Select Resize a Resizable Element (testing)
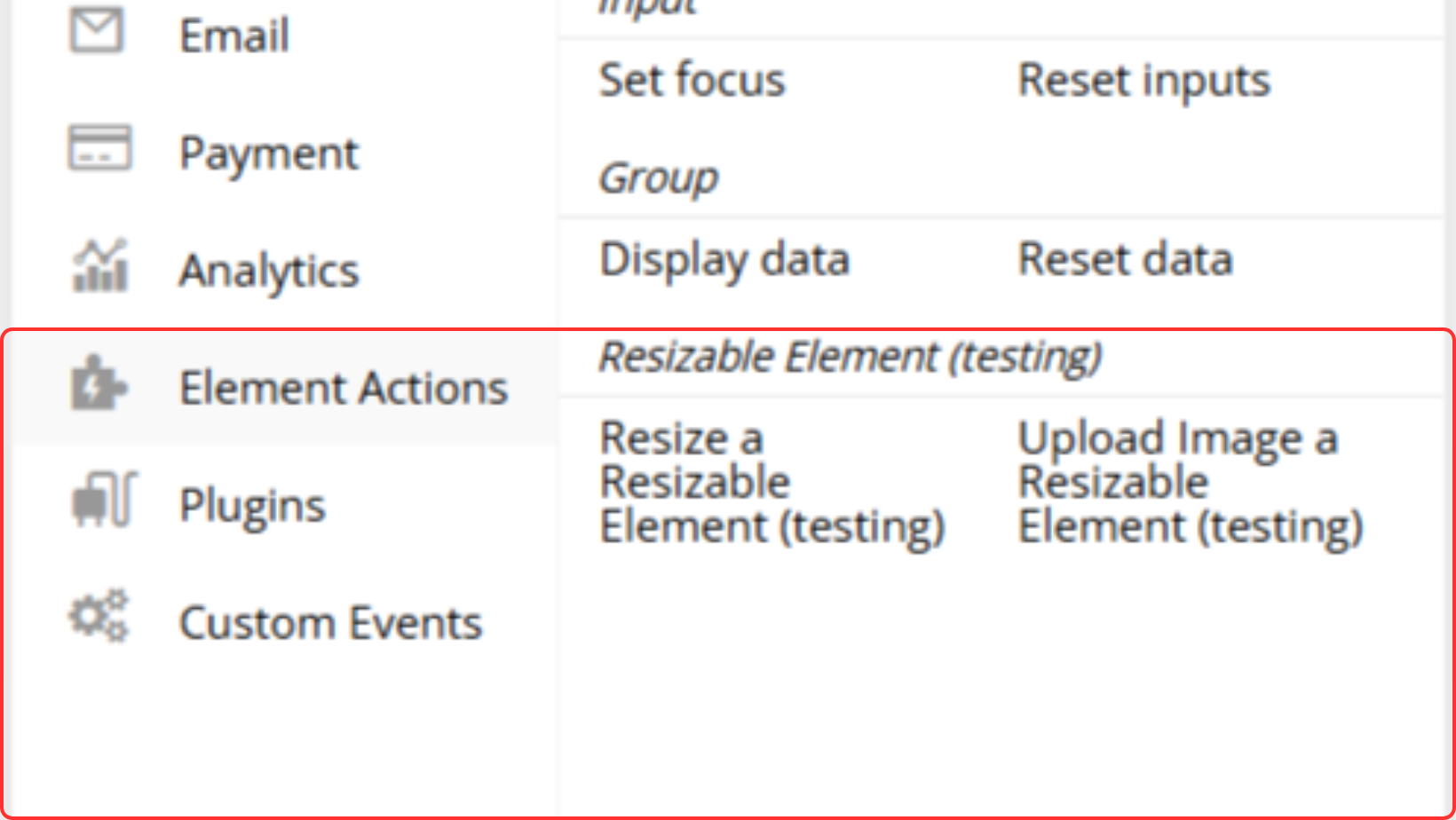Image resolution: width=1456 pixels, height=820 pixels. tap(771, 482)
